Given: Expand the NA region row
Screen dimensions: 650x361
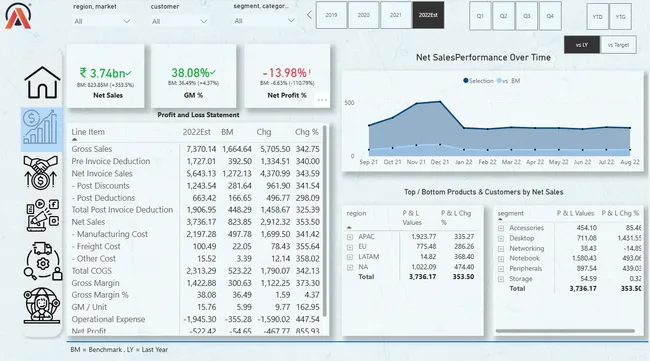Looking at the screenshot, I should pyautogui.click(x=350, y=267).
